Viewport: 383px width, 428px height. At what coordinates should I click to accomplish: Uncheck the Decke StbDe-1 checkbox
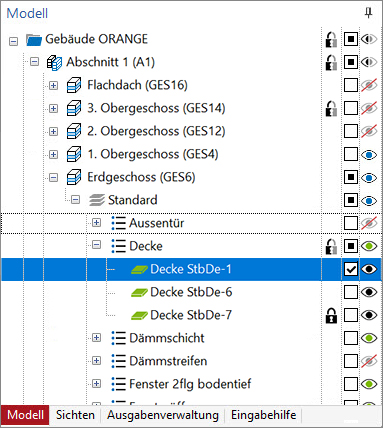[x=351, y=269]
